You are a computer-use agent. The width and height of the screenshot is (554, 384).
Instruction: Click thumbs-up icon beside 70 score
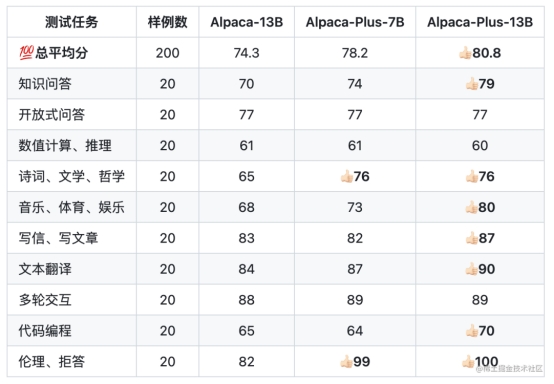click(x=472, y=331)
